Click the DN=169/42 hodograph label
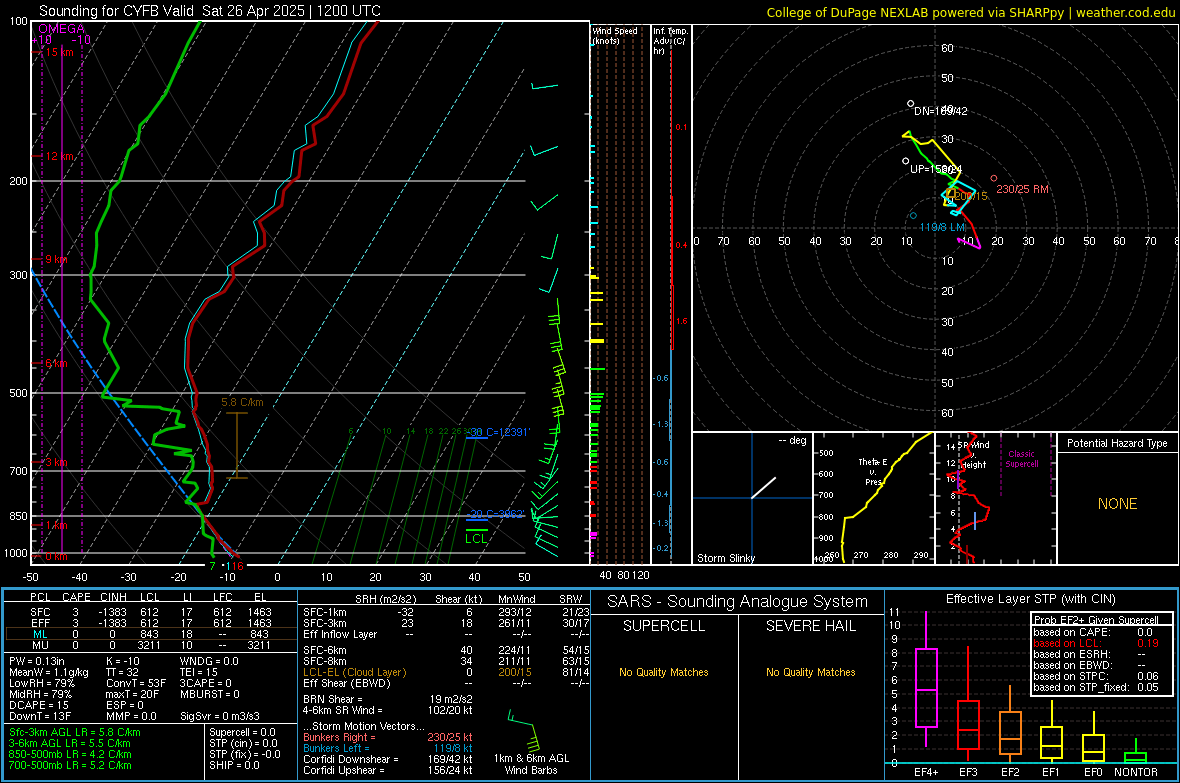Screen dimensions: 1180x783 (x=941, y=111)
